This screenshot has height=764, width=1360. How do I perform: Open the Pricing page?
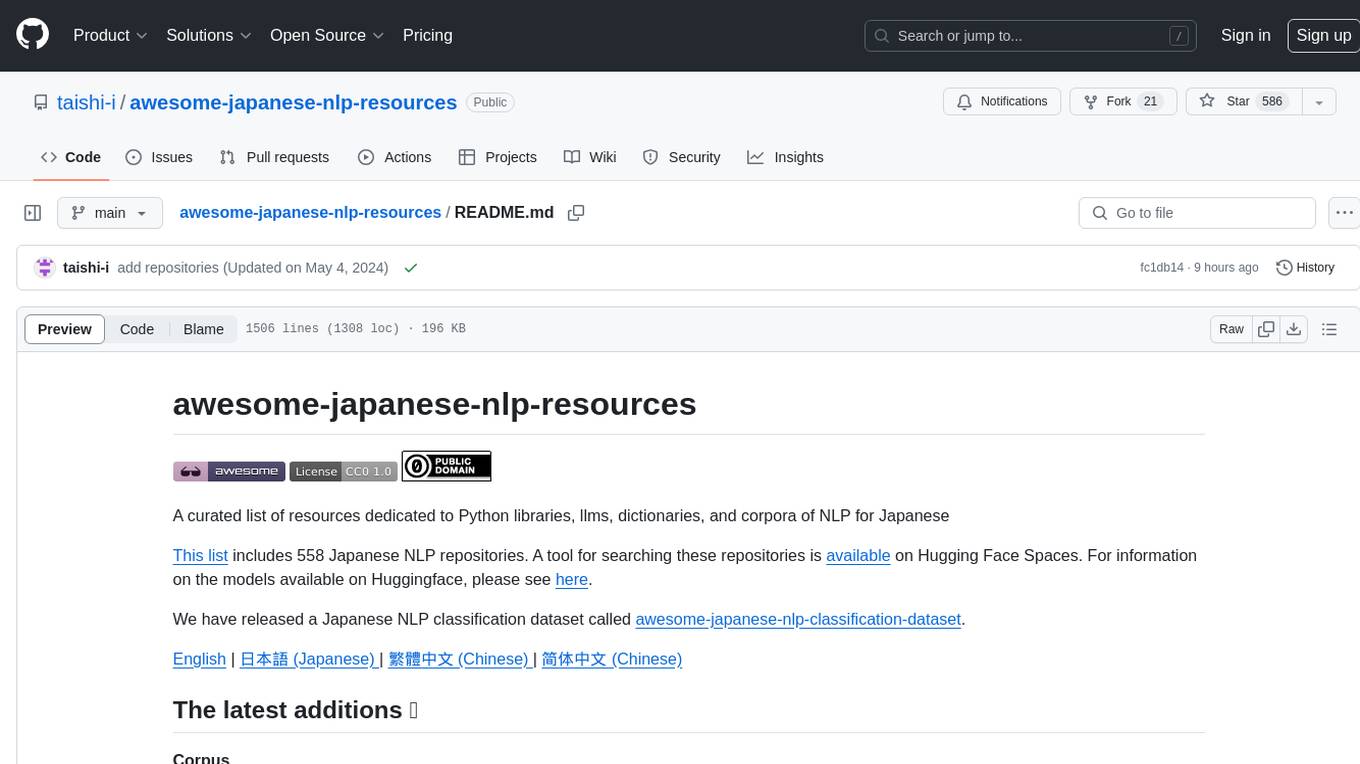pos(427,35)
